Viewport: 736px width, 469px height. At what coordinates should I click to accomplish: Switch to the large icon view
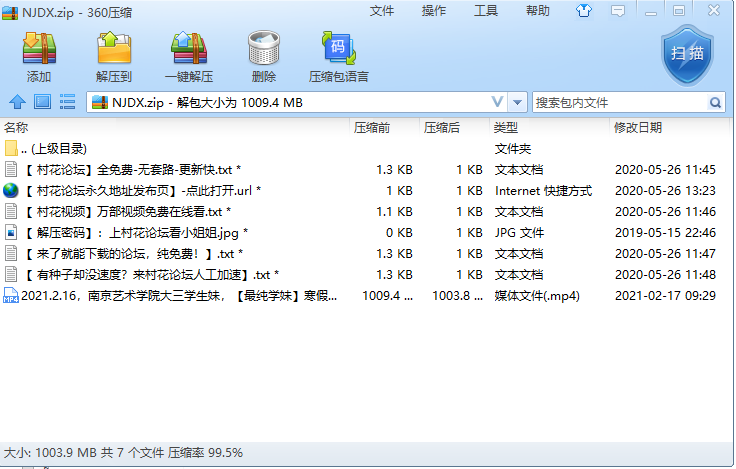(42, 102)
